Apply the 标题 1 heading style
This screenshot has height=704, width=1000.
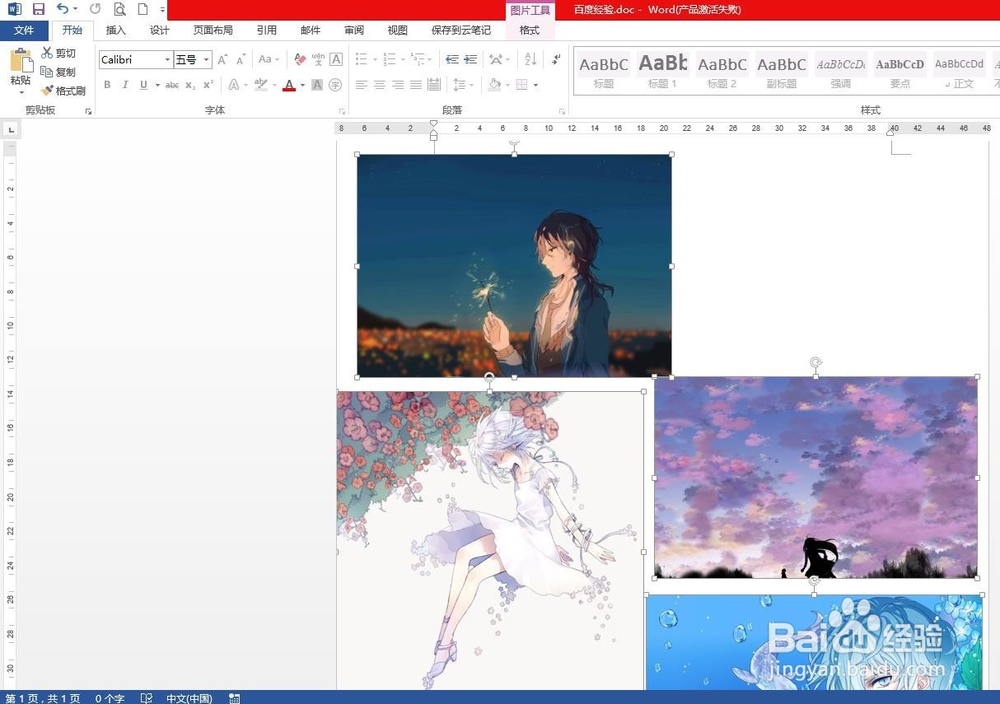(x=663, y=71)
